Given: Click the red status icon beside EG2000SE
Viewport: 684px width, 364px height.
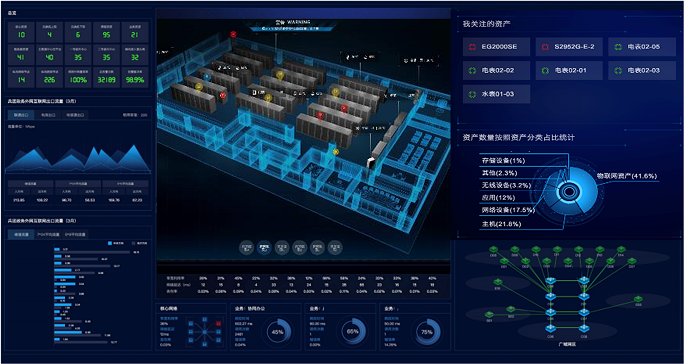Looking at the screenshot, I should pyautogui.click(x=472, y=47).
